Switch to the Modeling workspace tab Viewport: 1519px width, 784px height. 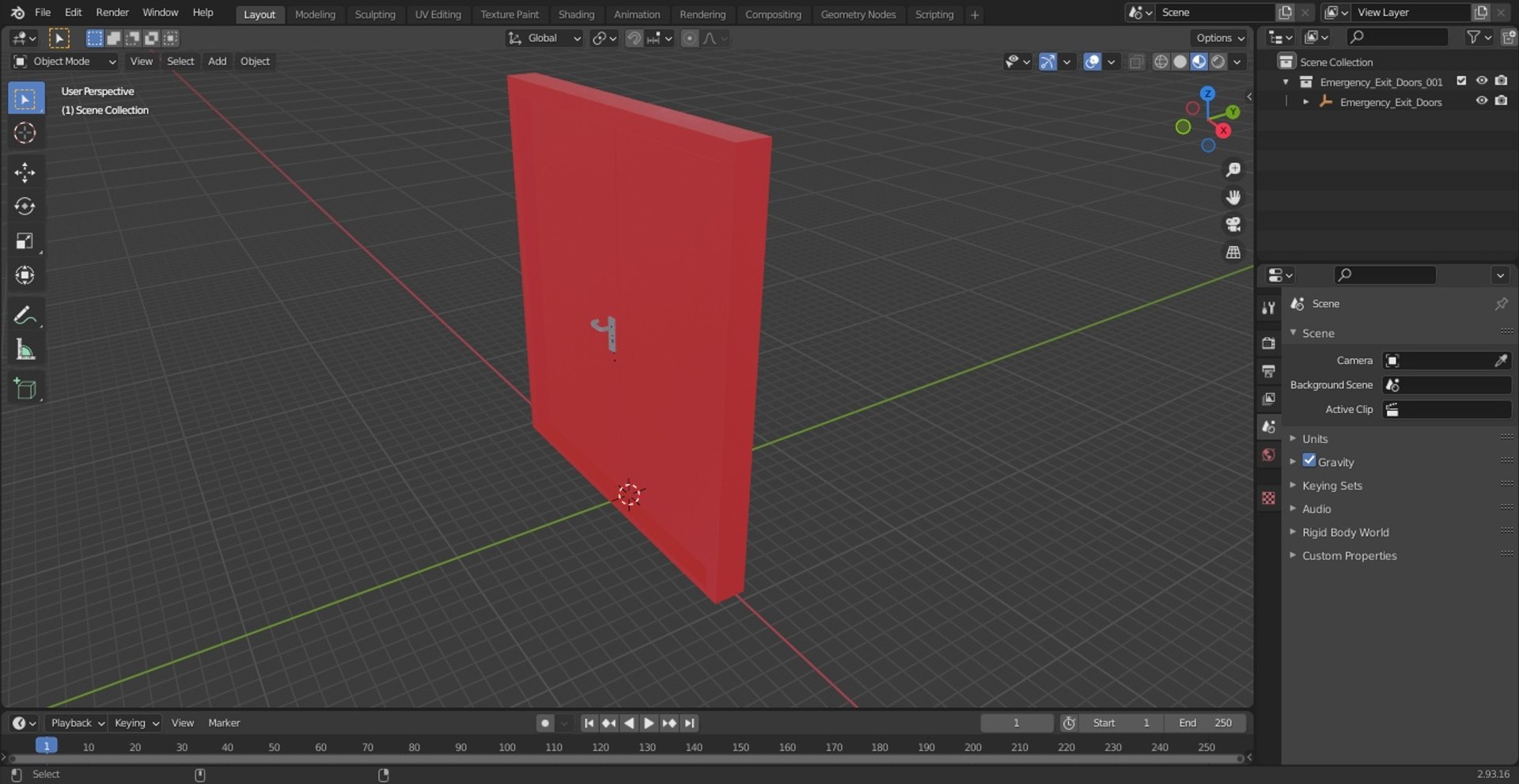(x=315, y=14)
